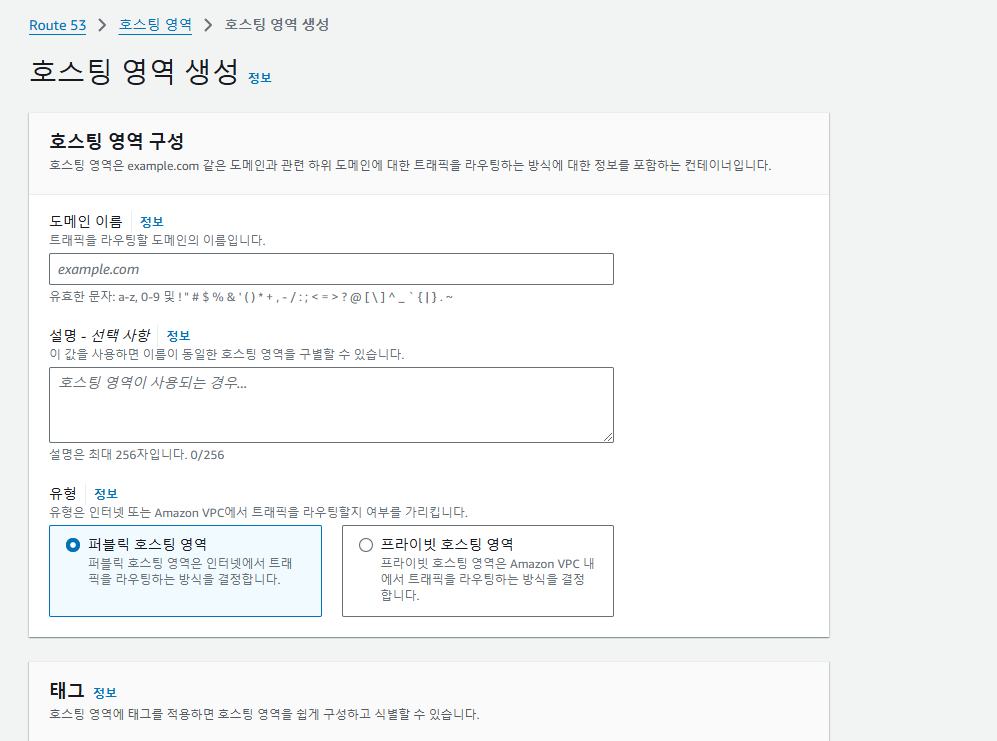Click the 호스팅 영역 생성 breadcrumb text

coord(277,25)
